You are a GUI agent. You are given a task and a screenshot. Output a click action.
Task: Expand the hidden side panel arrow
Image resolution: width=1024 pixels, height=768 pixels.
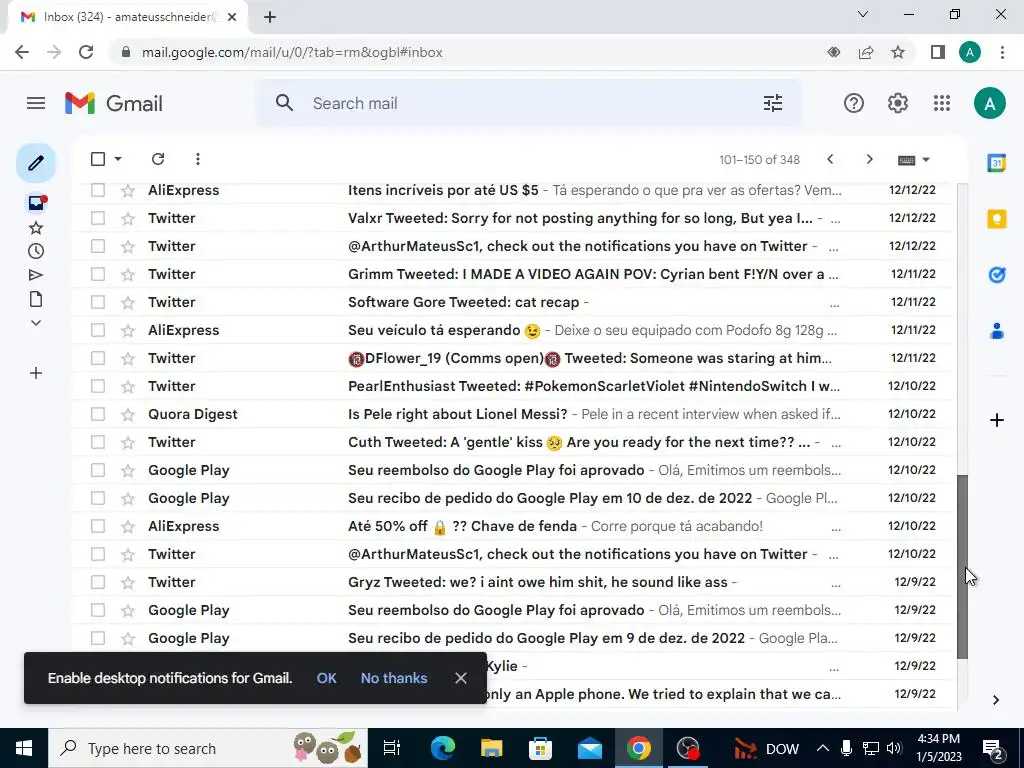[x=995, y=700]
